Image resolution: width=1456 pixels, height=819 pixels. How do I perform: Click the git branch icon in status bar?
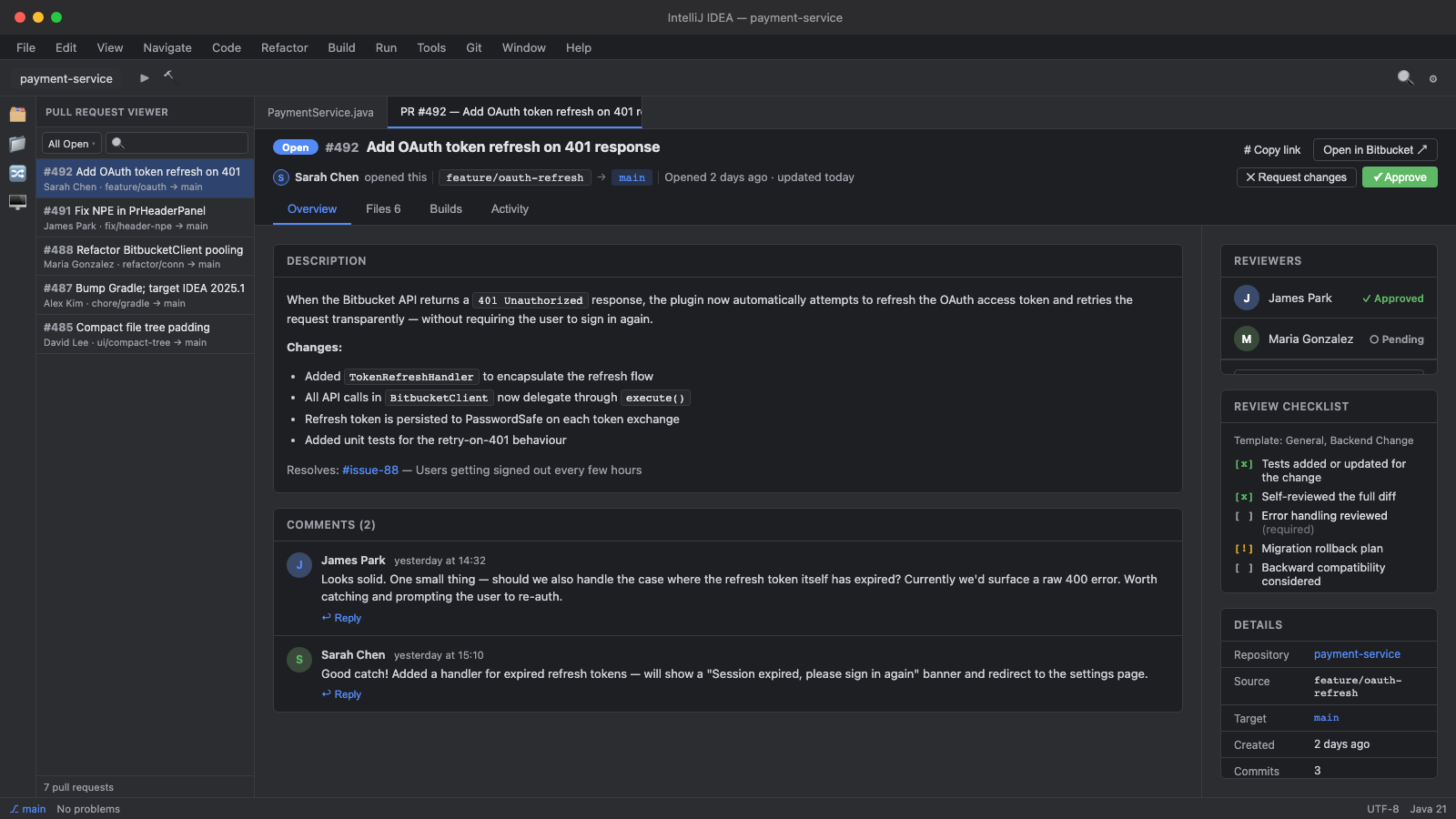click(x=15, y=809)
